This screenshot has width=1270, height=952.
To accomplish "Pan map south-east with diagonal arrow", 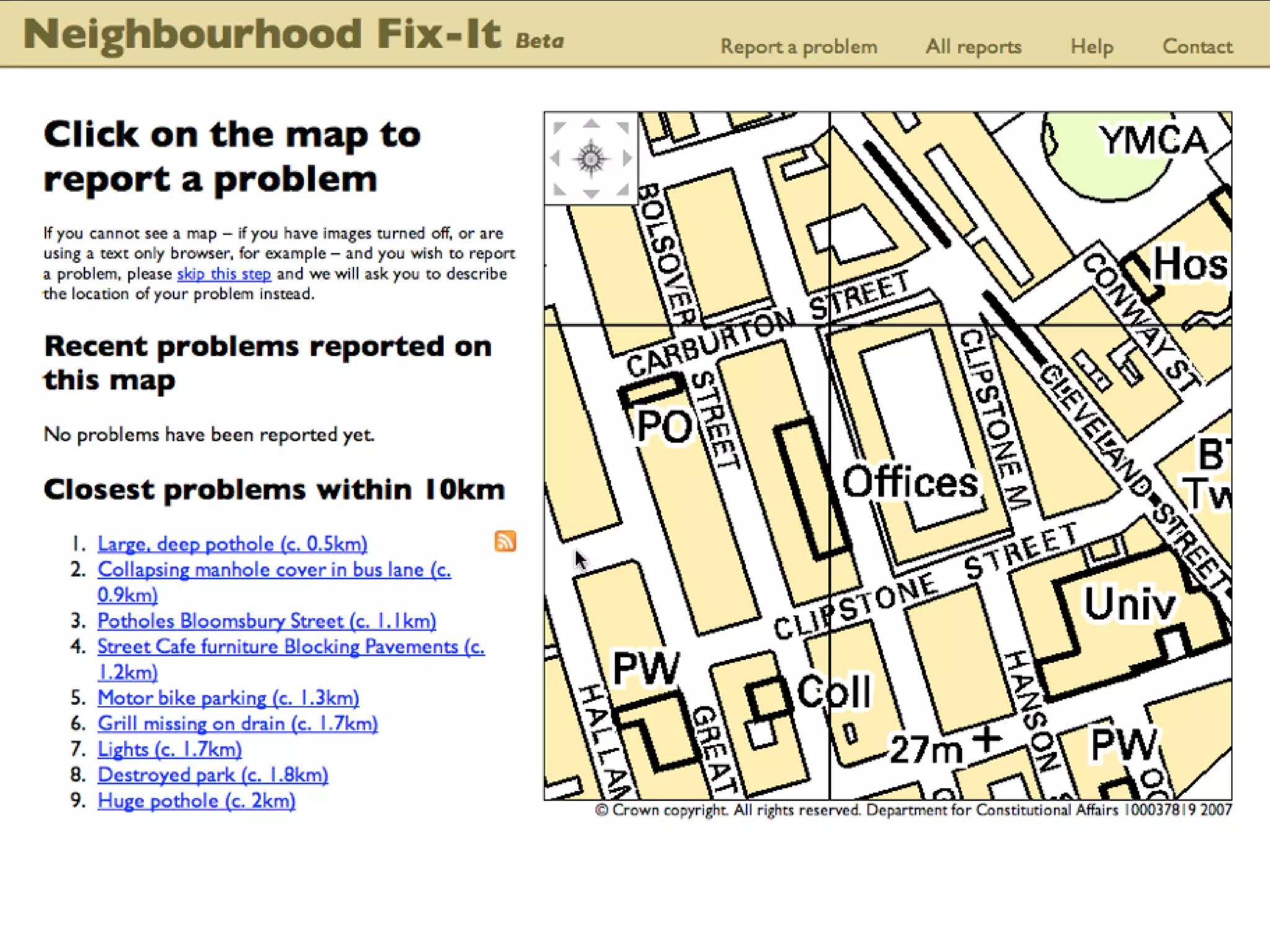I will tap(623, 189).
